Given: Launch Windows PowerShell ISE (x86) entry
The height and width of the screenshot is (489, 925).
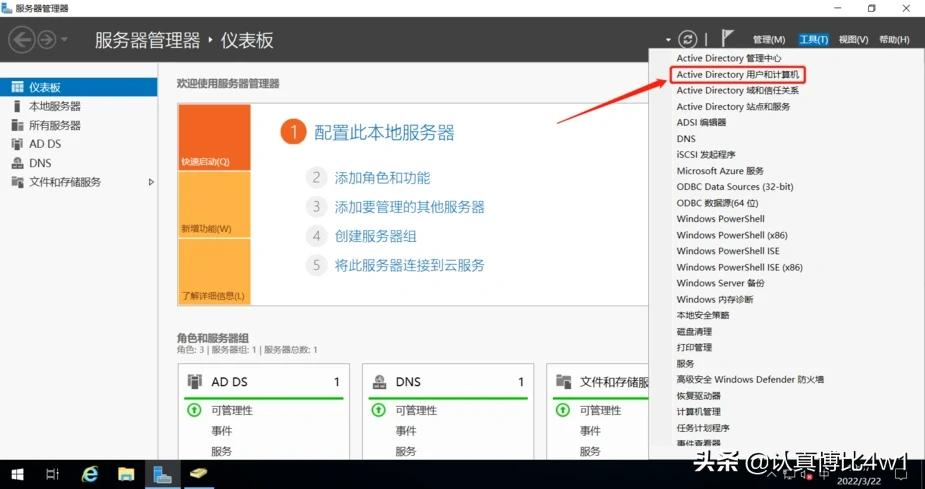Looking at the screenshot, I should 740,267.
